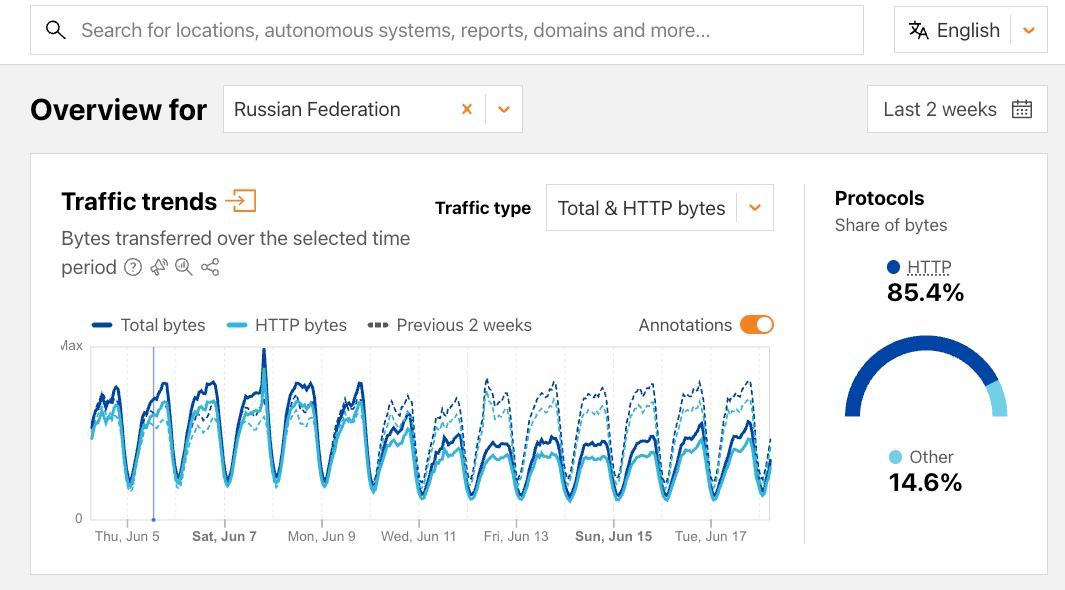Click the Protocols heading

(x=880, y=198)
